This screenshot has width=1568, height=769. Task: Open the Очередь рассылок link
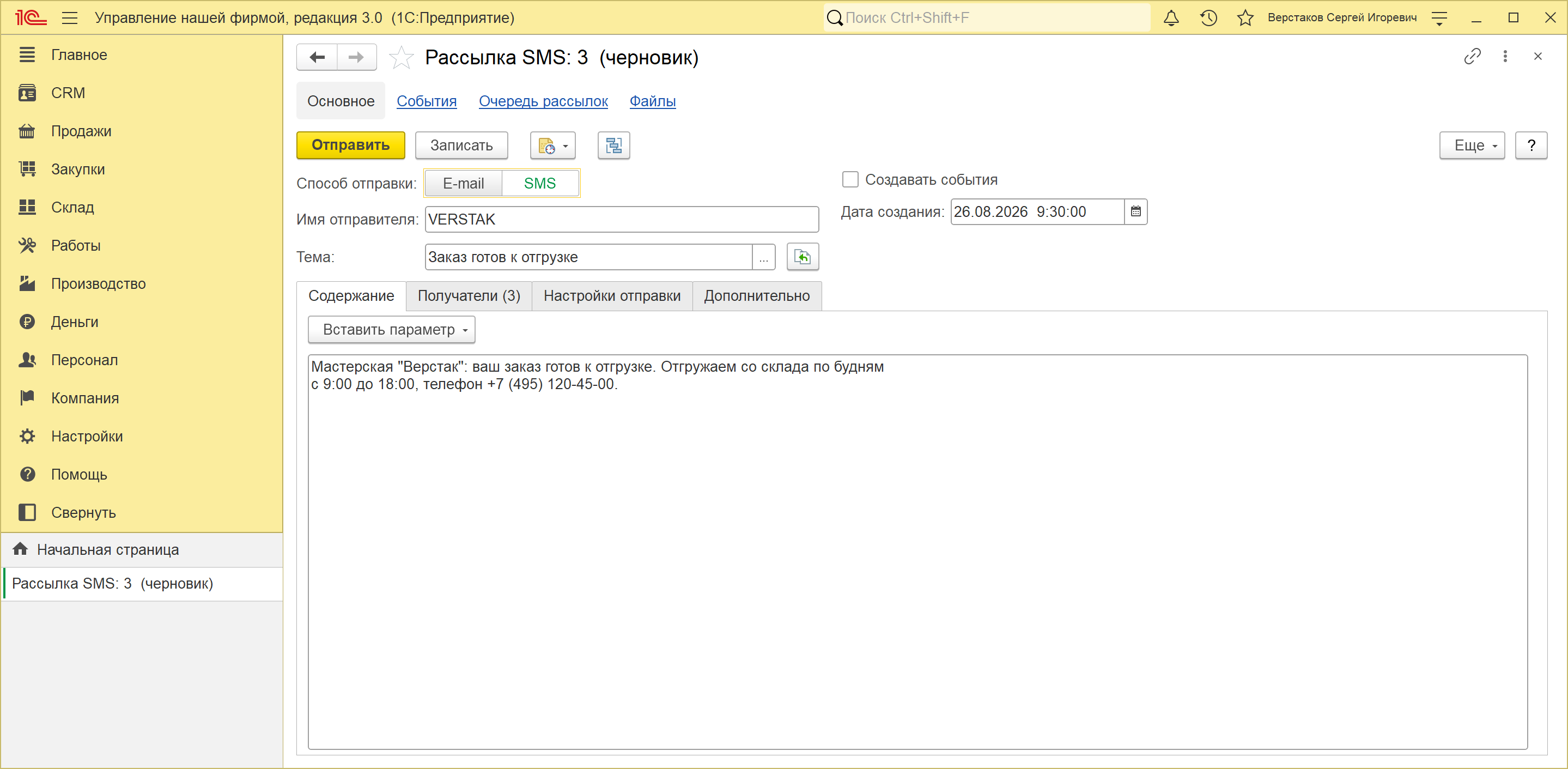click(x=543, y=101)
